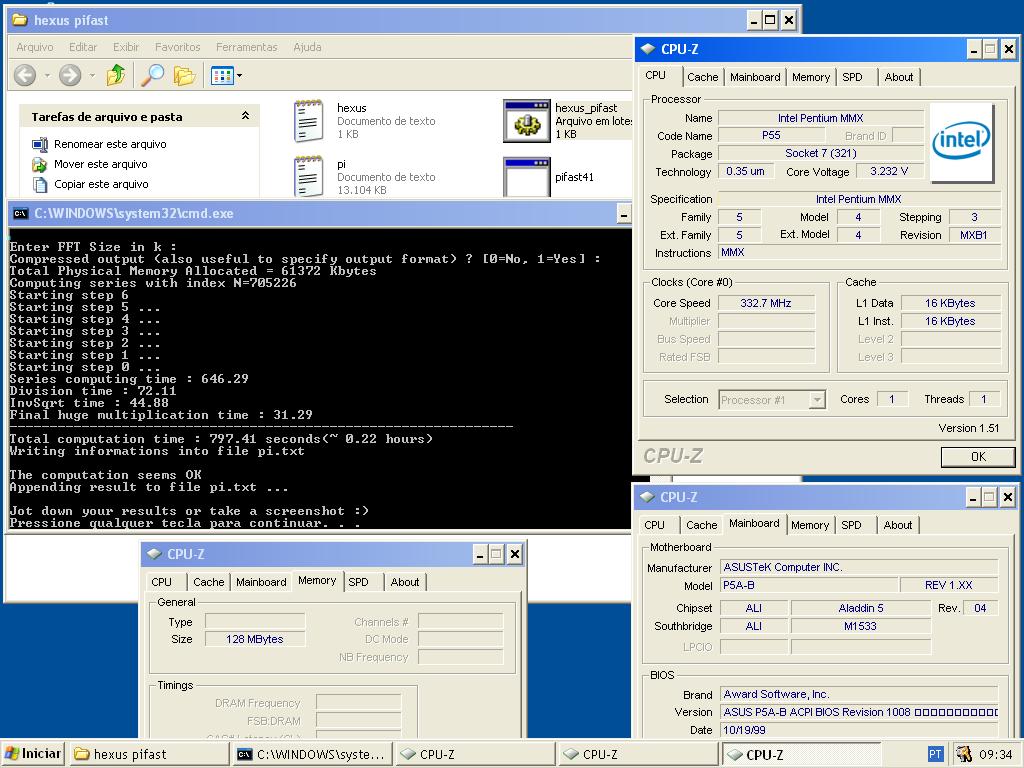Click the Memory CPU-Z window title icon
This screenshot has width=1024, height=768.
(x=154, y=554)
